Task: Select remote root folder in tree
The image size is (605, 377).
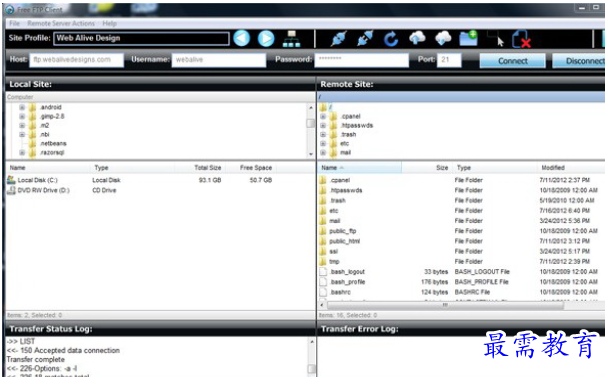Action: point(326,107)
